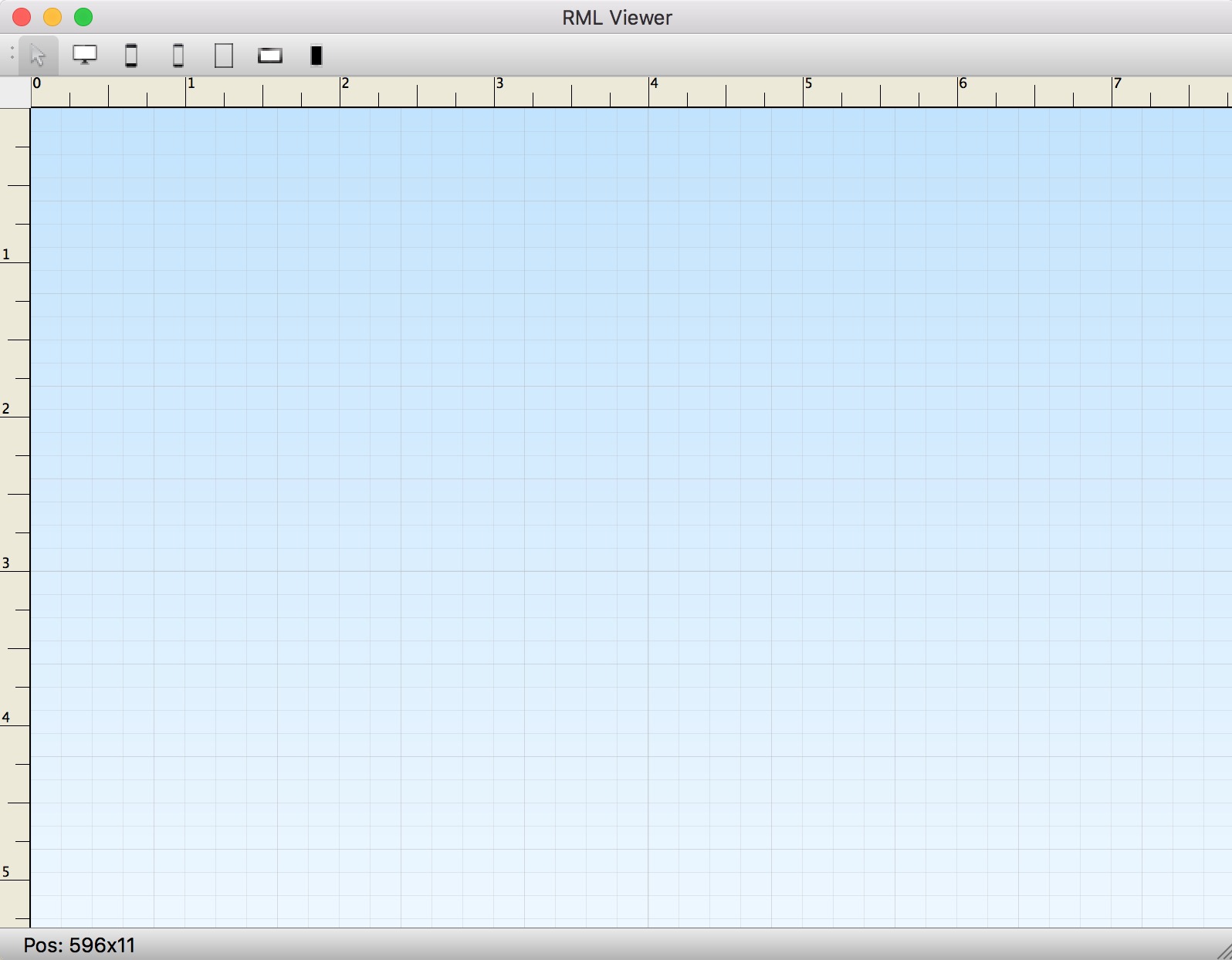Click the 1 mark on vertical ruler

tap(7, 254)
